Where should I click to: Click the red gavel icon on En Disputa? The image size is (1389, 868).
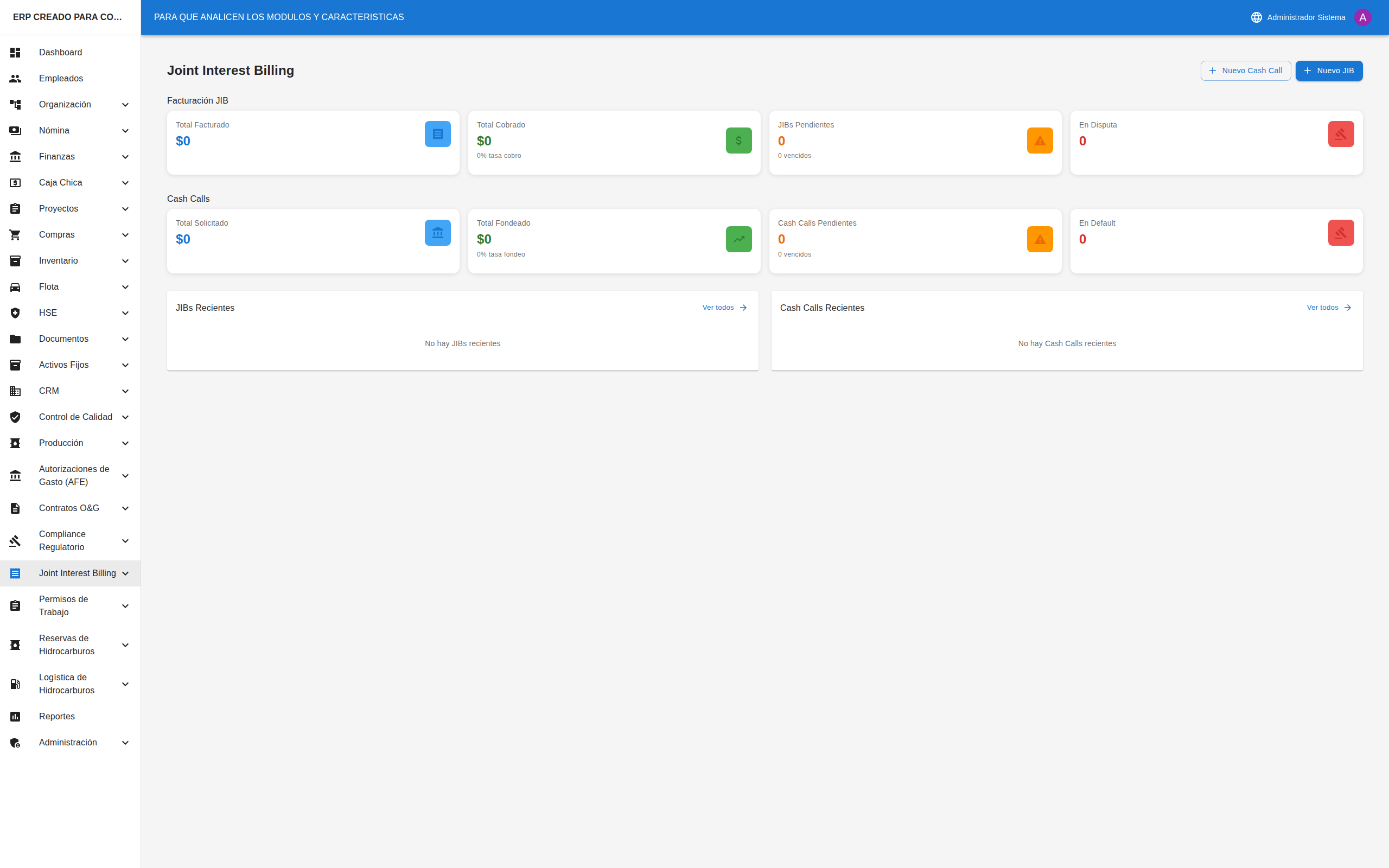[x=1340, y=133]
